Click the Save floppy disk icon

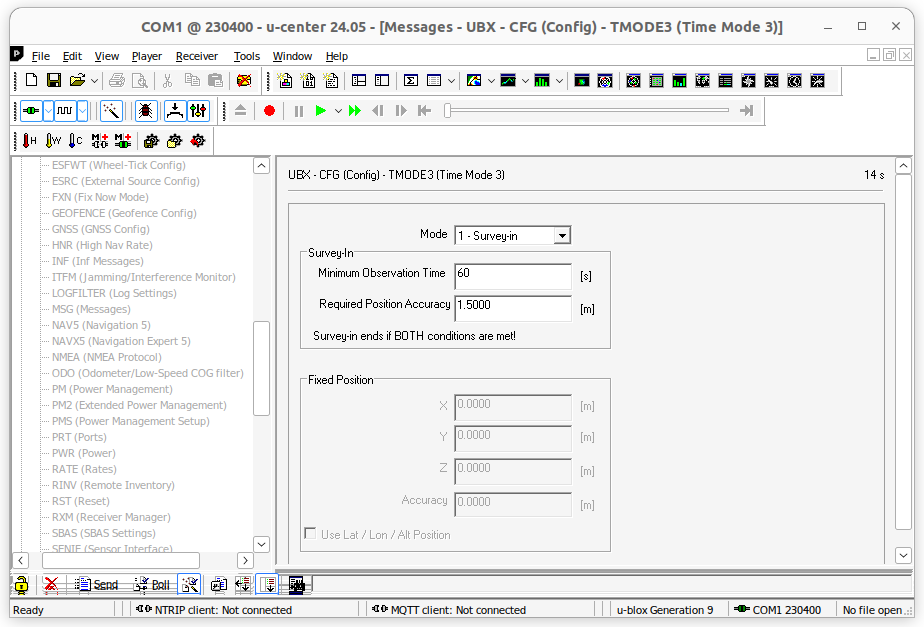pyautogui.click(x=54, y=80)
